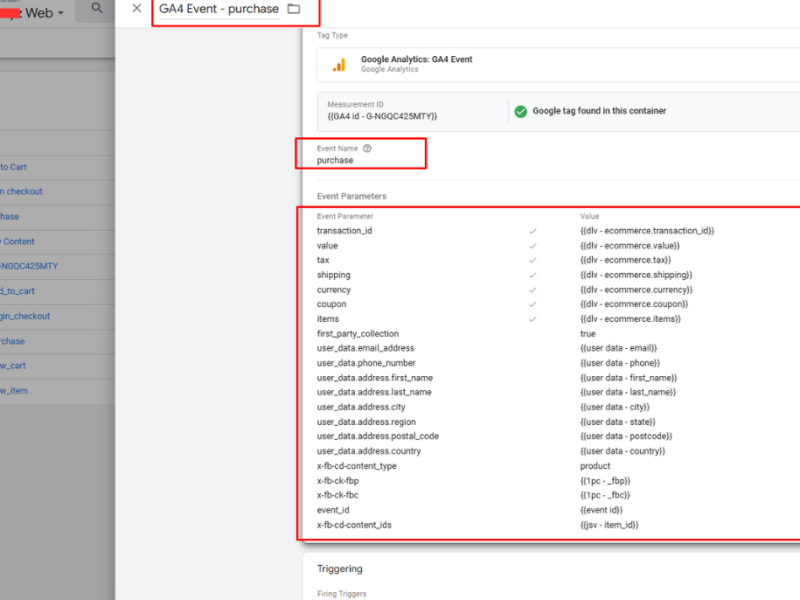Open the Content item in sidebar list
Viewport: 800px width, 600px height.
tap(17, 241)
